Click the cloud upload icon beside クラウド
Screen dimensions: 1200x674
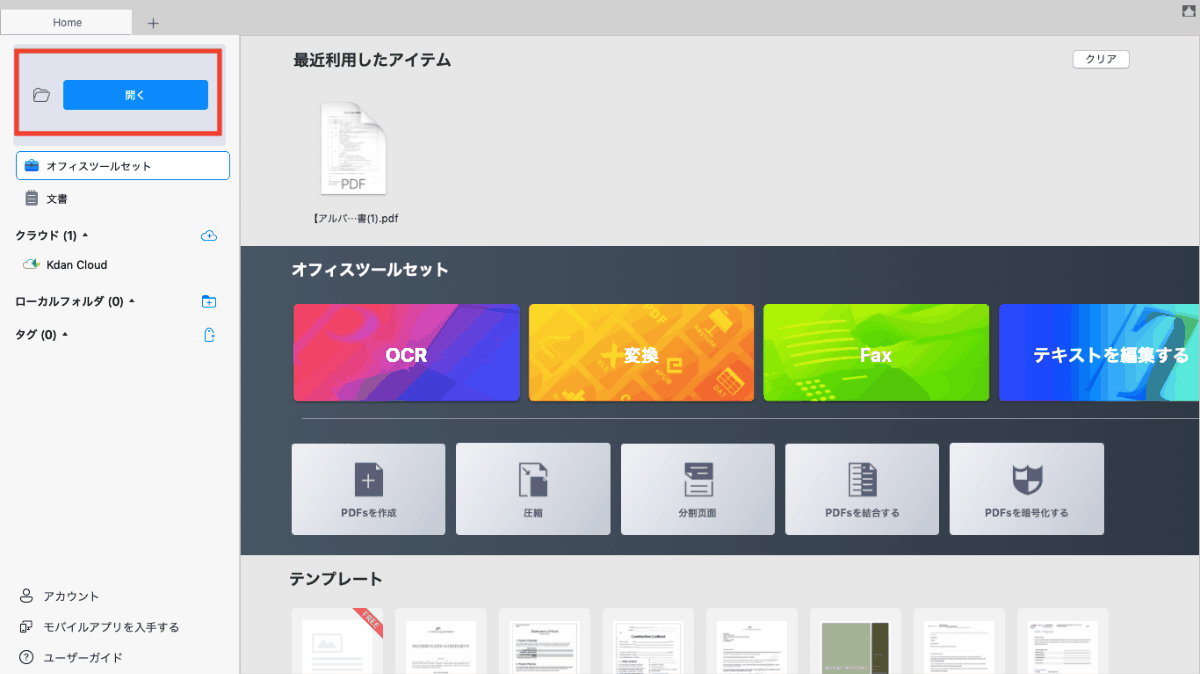click(209, 236)
